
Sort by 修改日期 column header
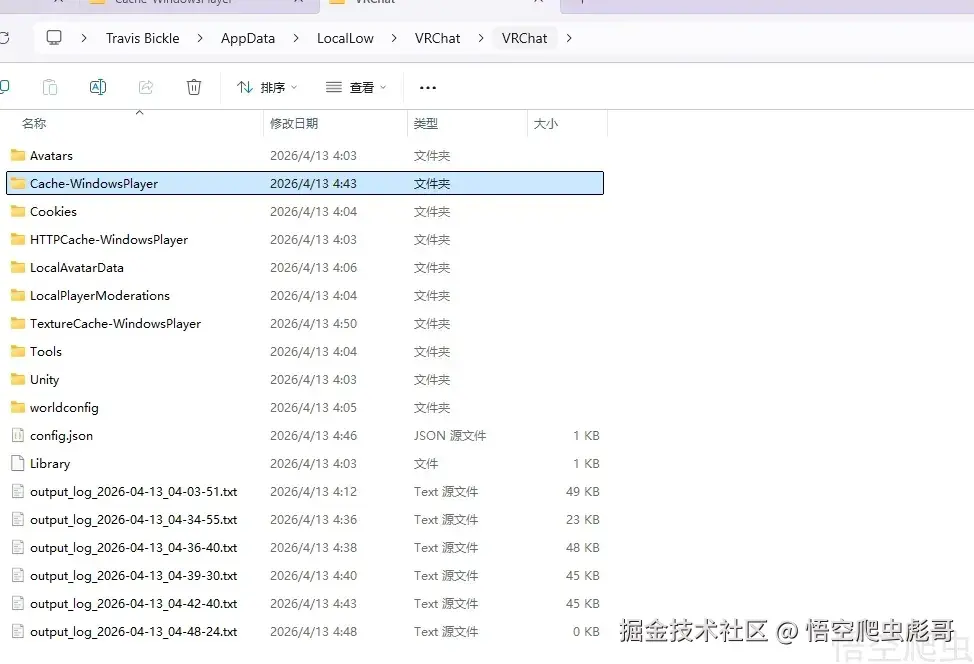click(x=294, y=123)
